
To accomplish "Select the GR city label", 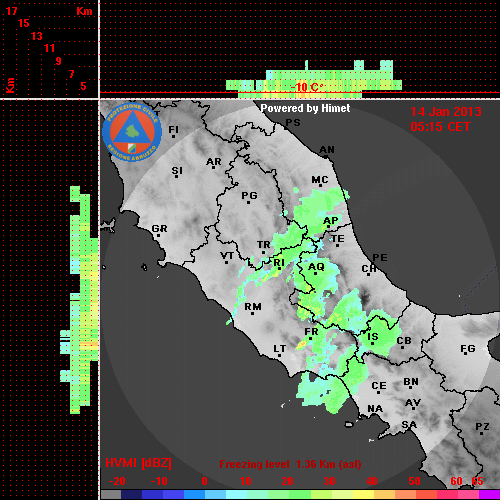I will [x=159, y=229].
